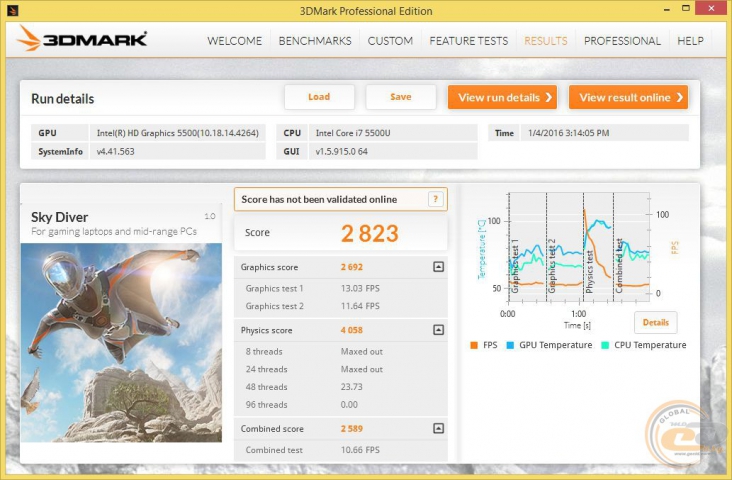732x480 pixels.
Task: Collapse the Graphics score section
Action: click(438, 267)
